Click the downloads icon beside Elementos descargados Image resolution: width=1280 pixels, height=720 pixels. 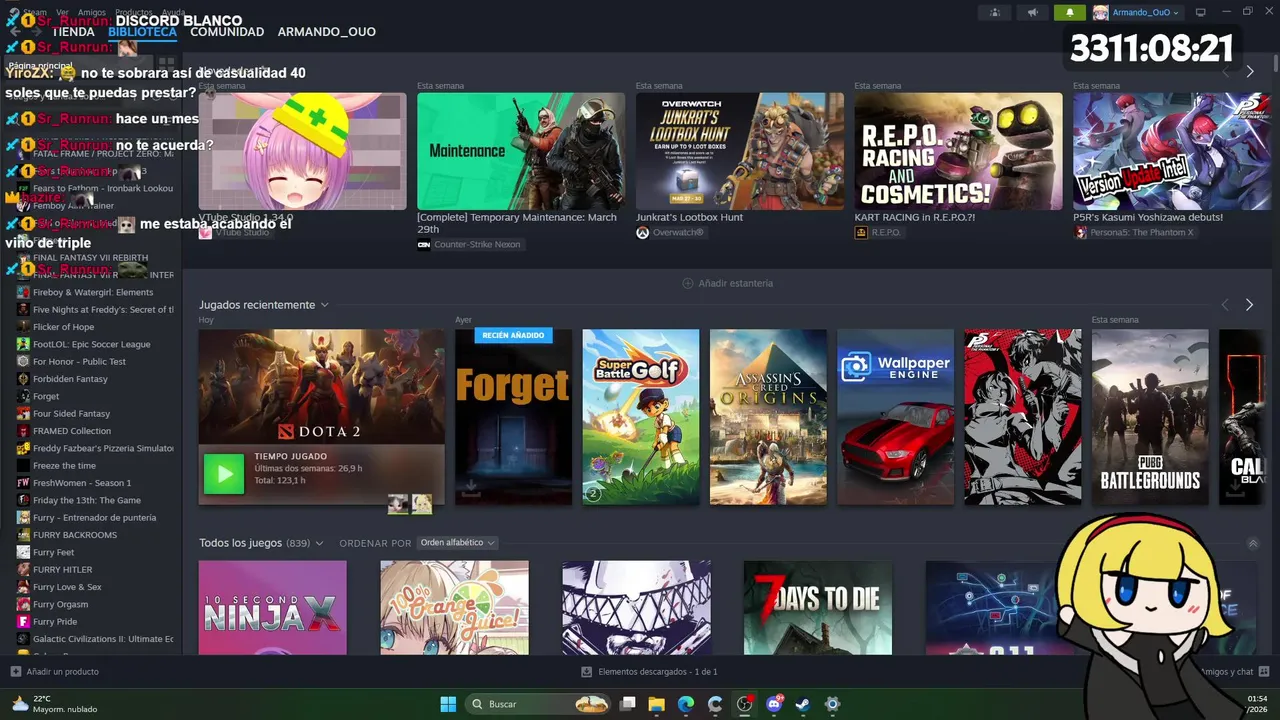[587, 672]
